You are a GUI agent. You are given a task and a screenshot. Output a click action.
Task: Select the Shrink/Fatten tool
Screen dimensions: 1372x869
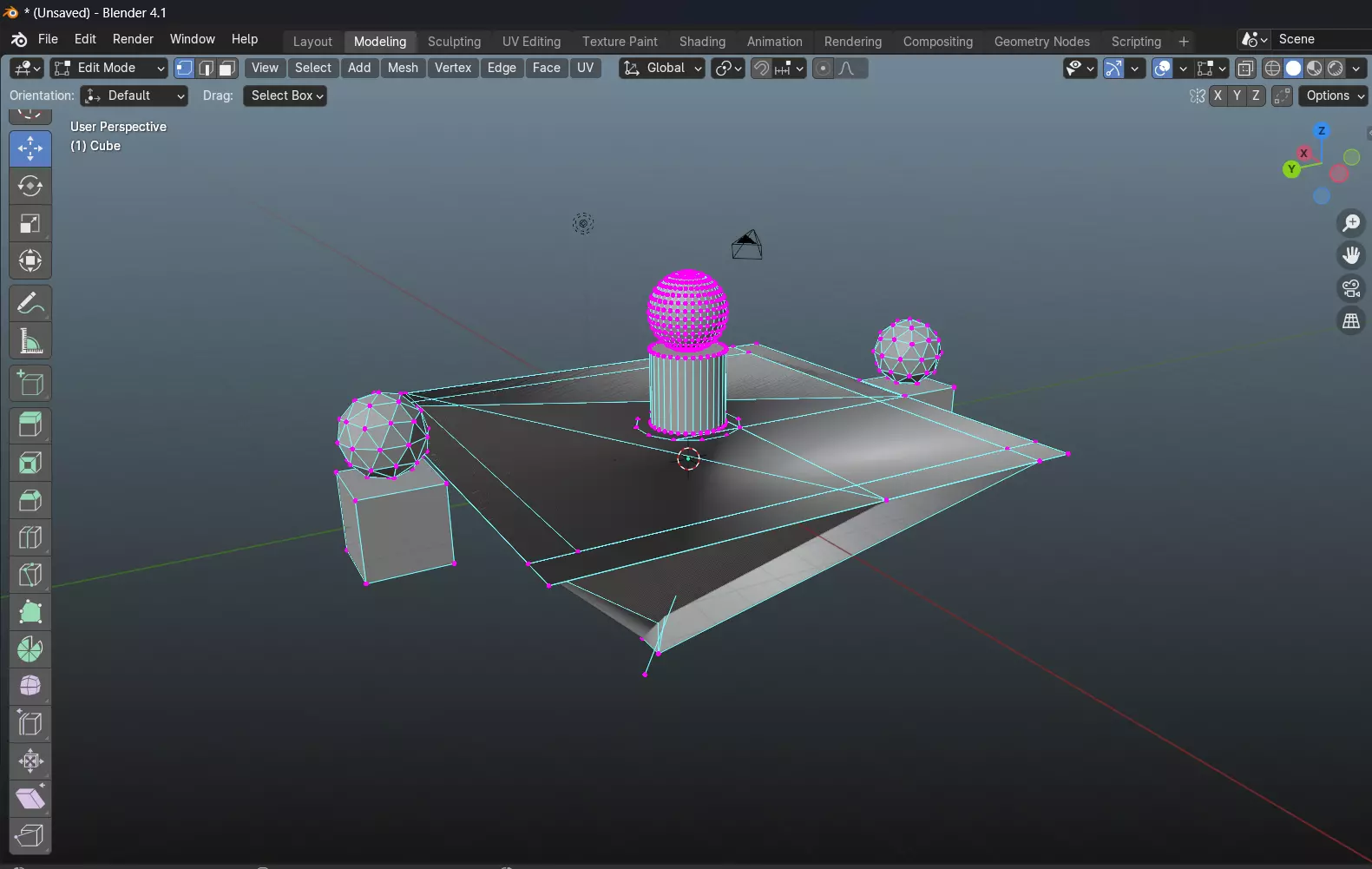[30, 761]
